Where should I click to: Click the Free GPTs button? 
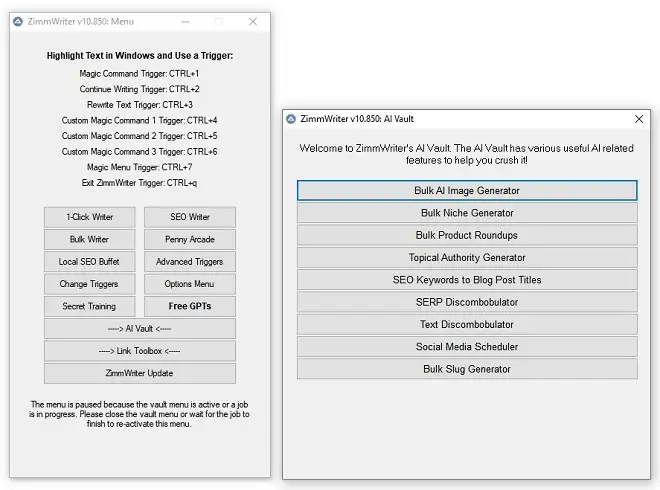(x=190, y=306)
